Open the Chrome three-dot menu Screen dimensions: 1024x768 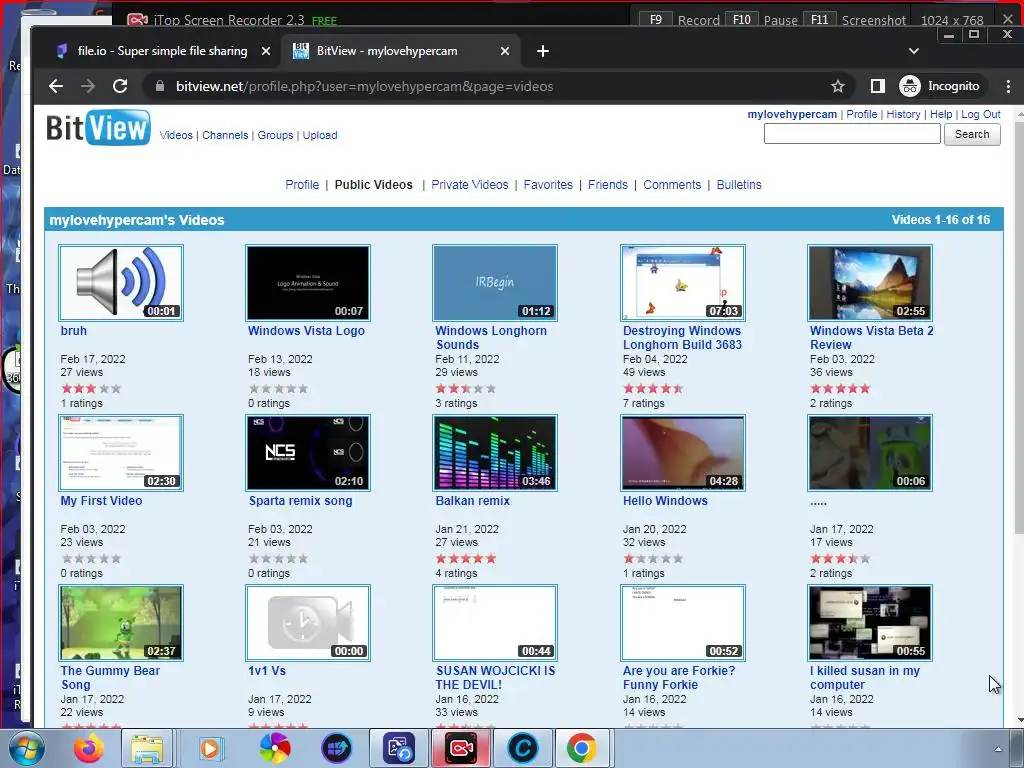pos(1008,86)
